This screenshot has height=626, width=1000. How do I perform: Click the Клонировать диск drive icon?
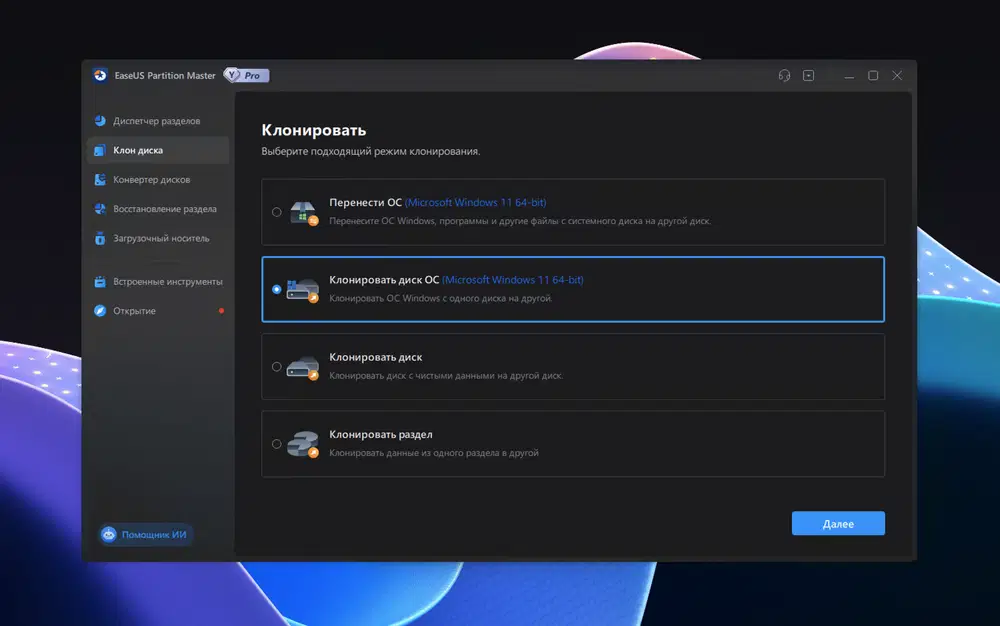pos(303,367)
